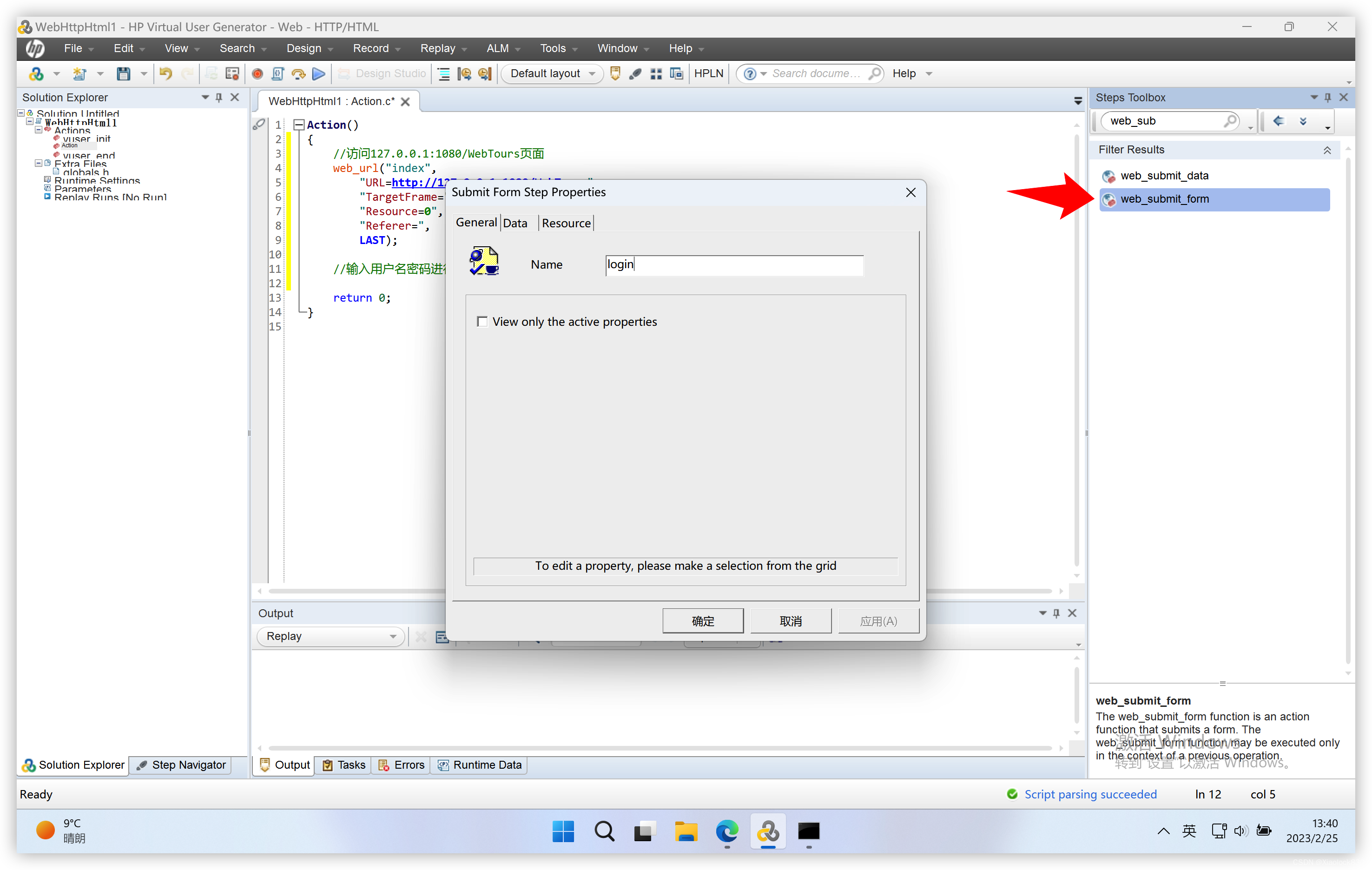1372x870 pixels.
Task: Select the web_submit_form step in Filter Results
Action: (x=1164, y=199)
